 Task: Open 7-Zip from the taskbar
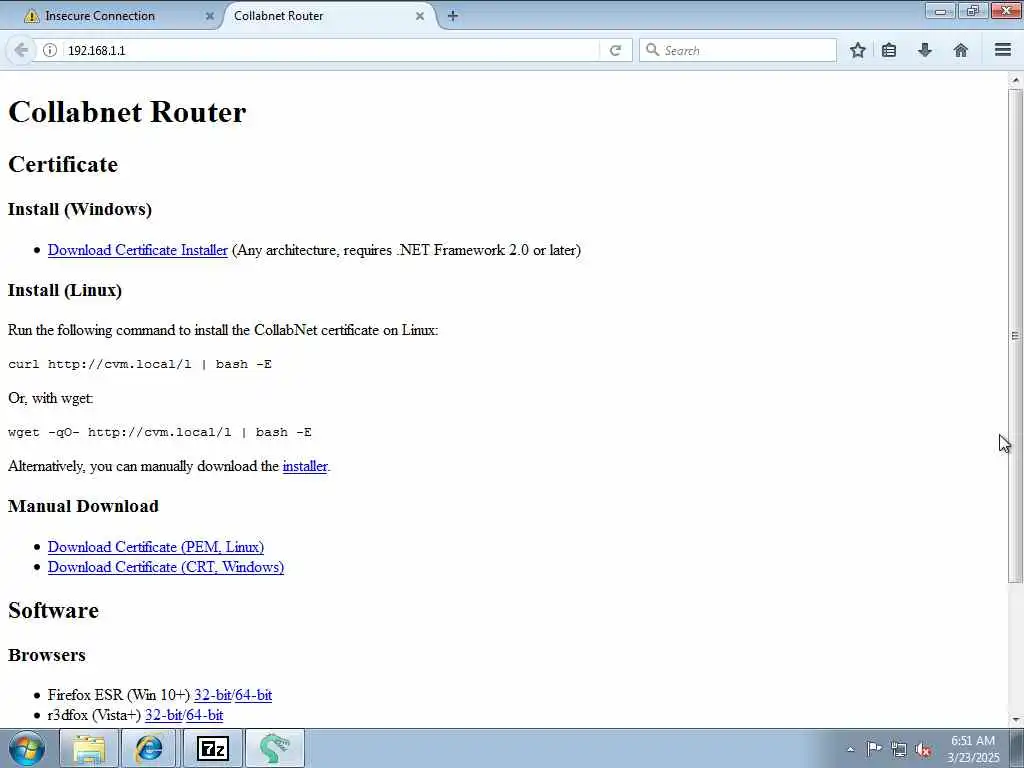[x=213, y=748]
